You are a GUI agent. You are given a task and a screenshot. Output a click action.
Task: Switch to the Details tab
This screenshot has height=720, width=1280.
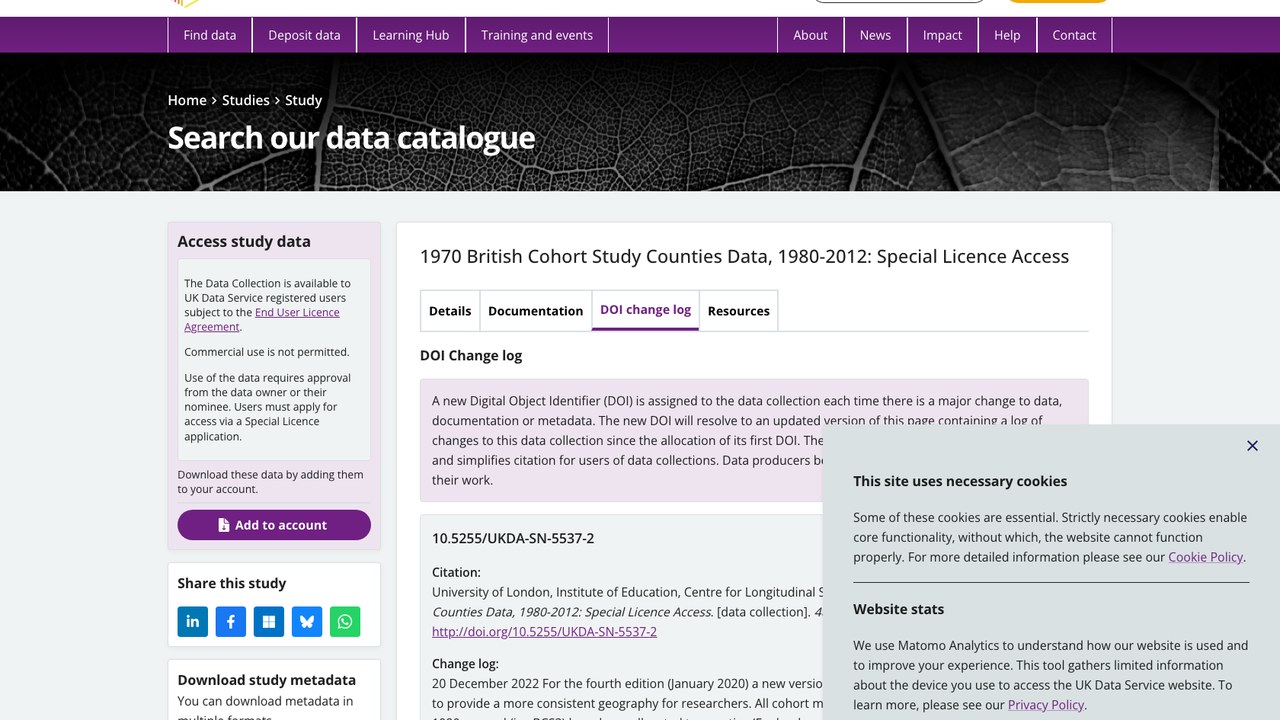point(450,311)
